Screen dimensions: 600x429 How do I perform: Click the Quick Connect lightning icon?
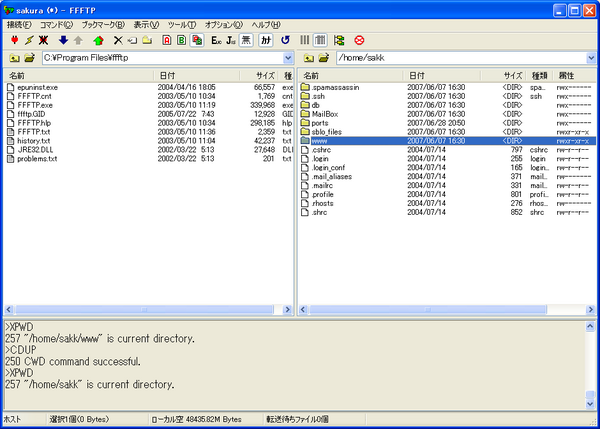point(29,40)
